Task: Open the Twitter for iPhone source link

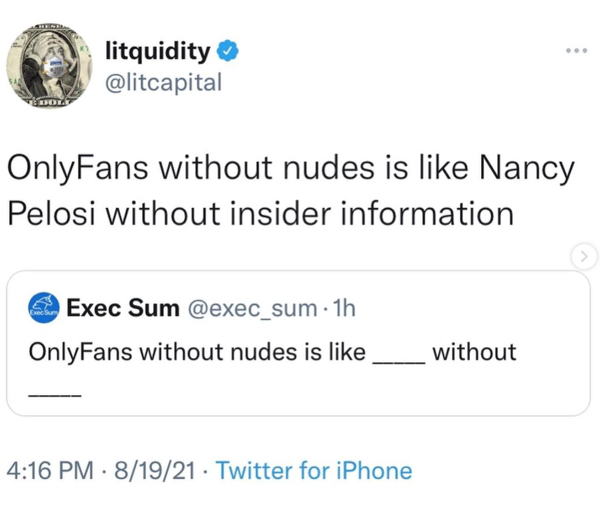Action: [x=313, y=469]
